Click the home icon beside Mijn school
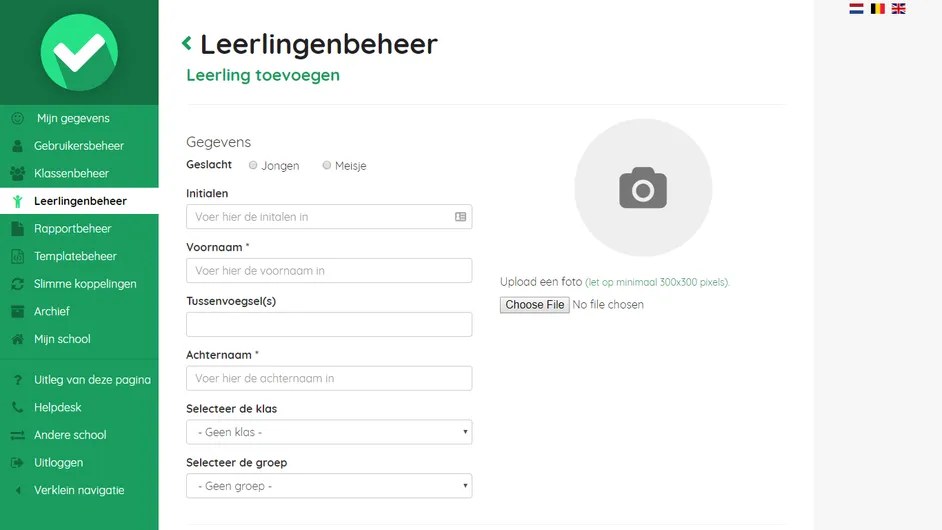This screenshot has width=942, height=530. [17, 339]
